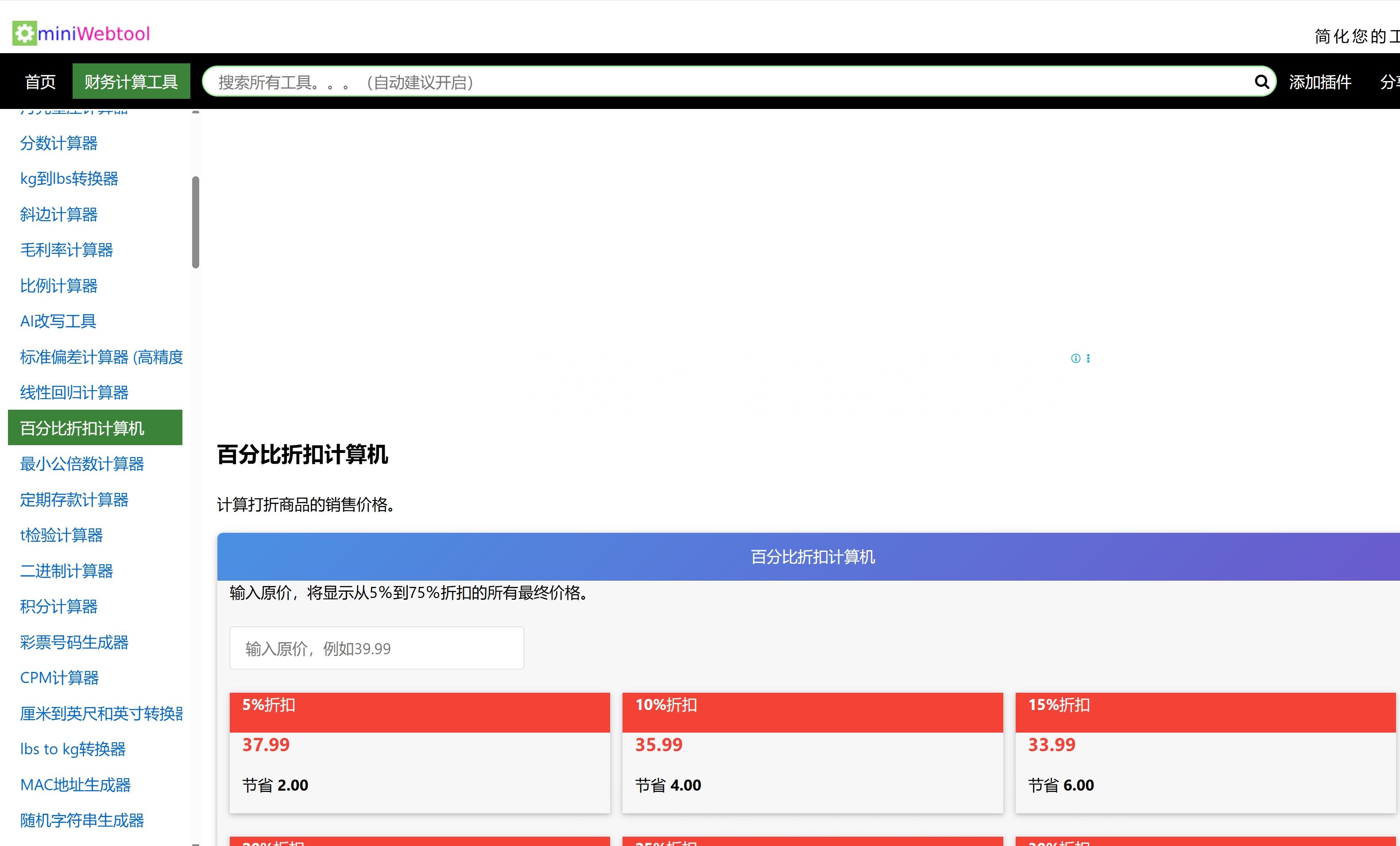Open the MAC地址生成器 tool
Viewport: 1400px width, 846px height.
point(75,785)
